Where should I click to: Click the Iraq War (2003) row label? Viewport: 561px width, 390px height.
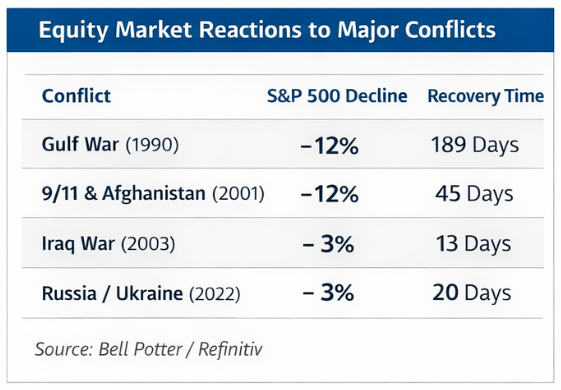(108, 244)
